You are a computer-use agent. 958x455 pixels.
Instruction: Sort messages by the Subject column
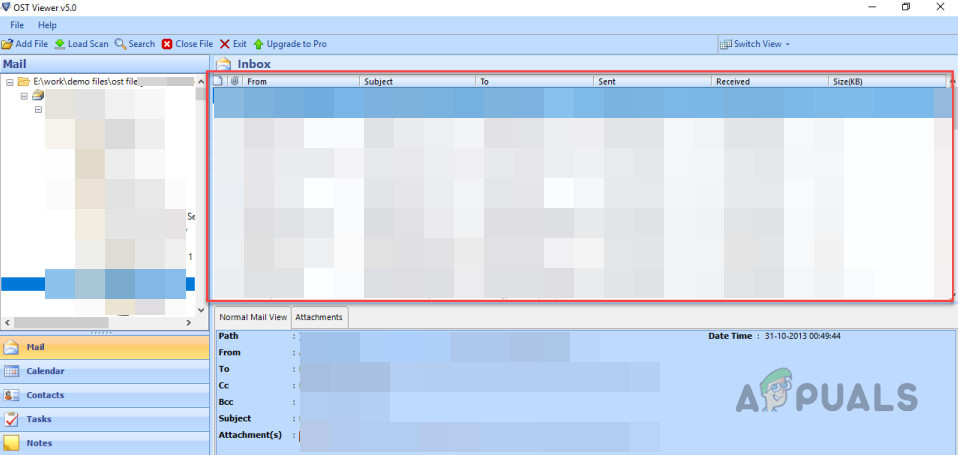click(x=418, y=81)
